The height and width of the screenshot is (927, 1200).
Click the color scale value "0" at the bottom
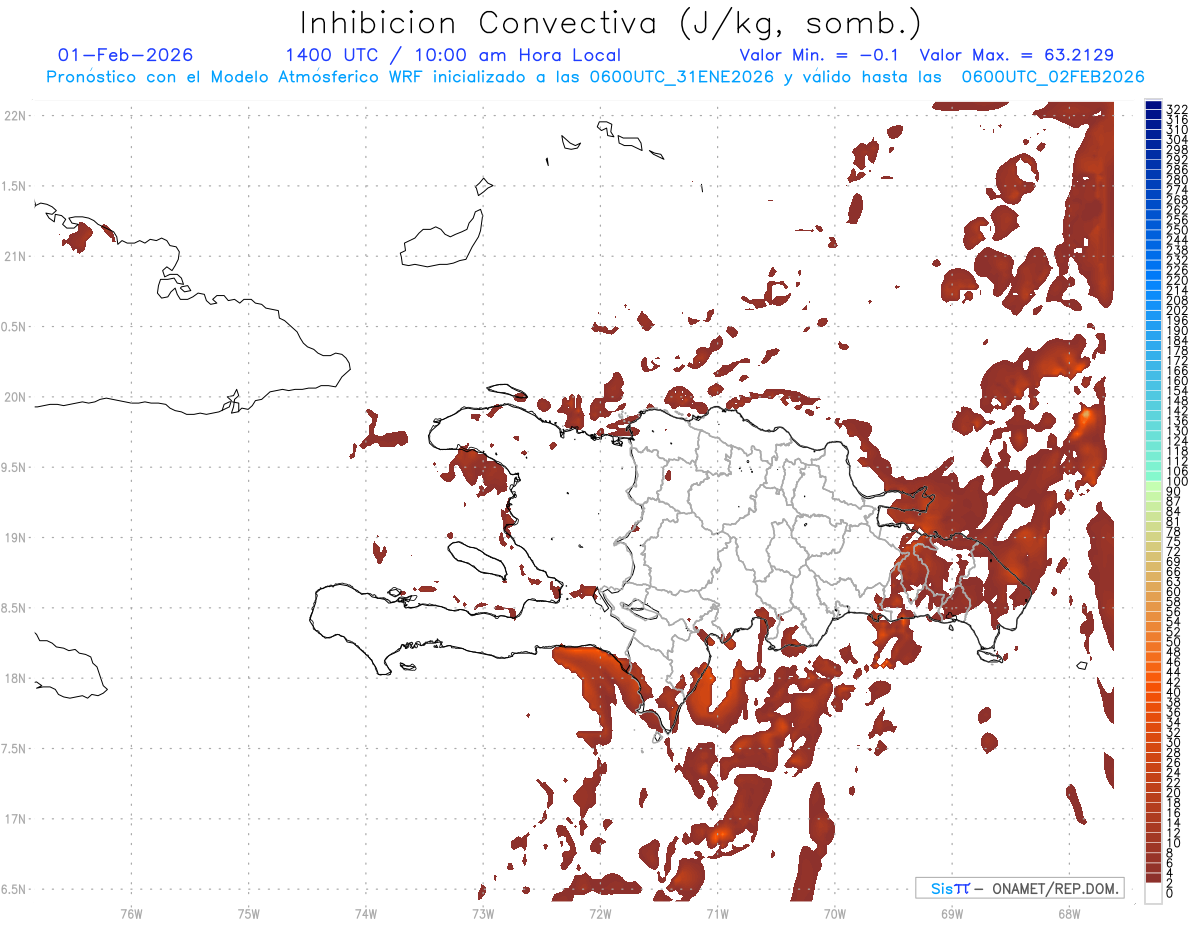pyautogui.click(x=1170, y=891)
